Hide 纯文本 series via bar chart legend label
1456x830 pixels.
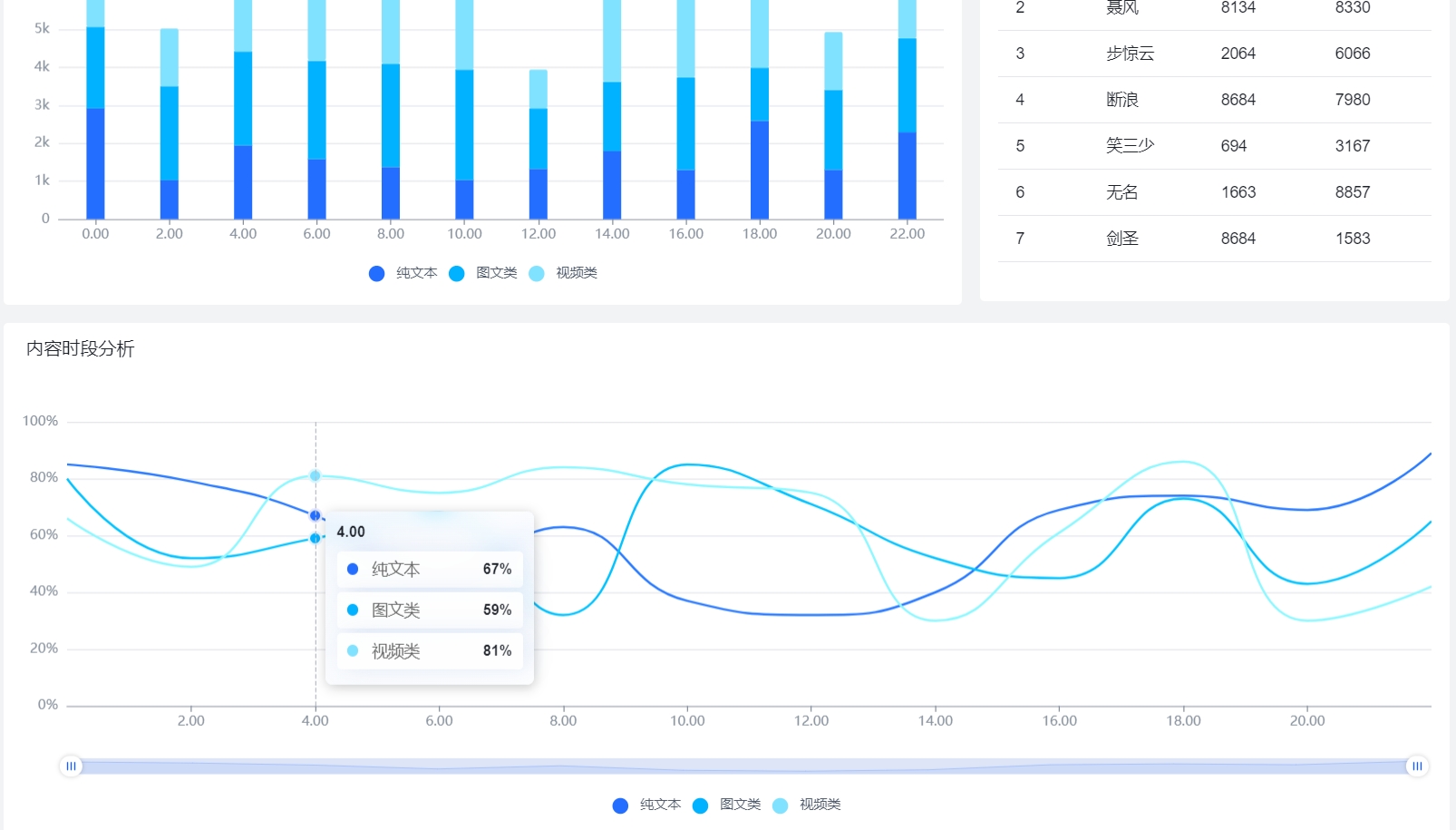point(416,273)
